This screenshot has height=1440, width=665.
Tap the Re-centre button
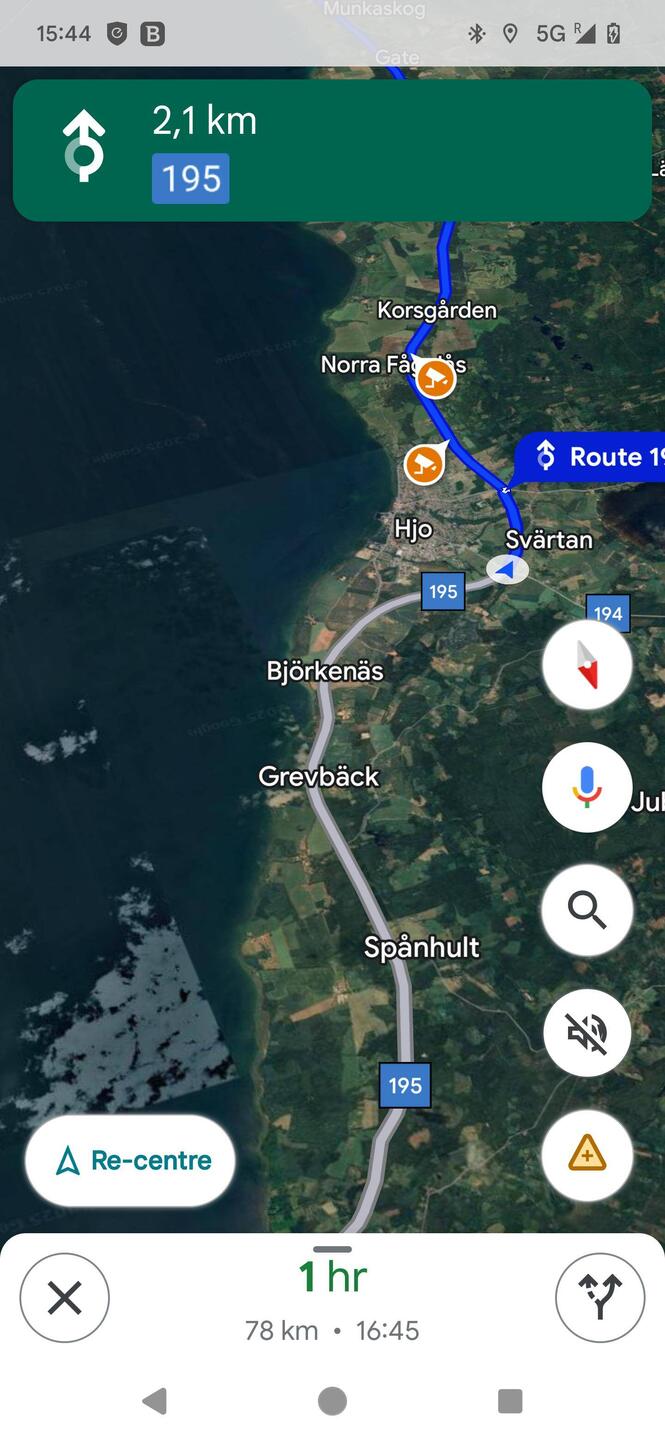coord(130,1160)
